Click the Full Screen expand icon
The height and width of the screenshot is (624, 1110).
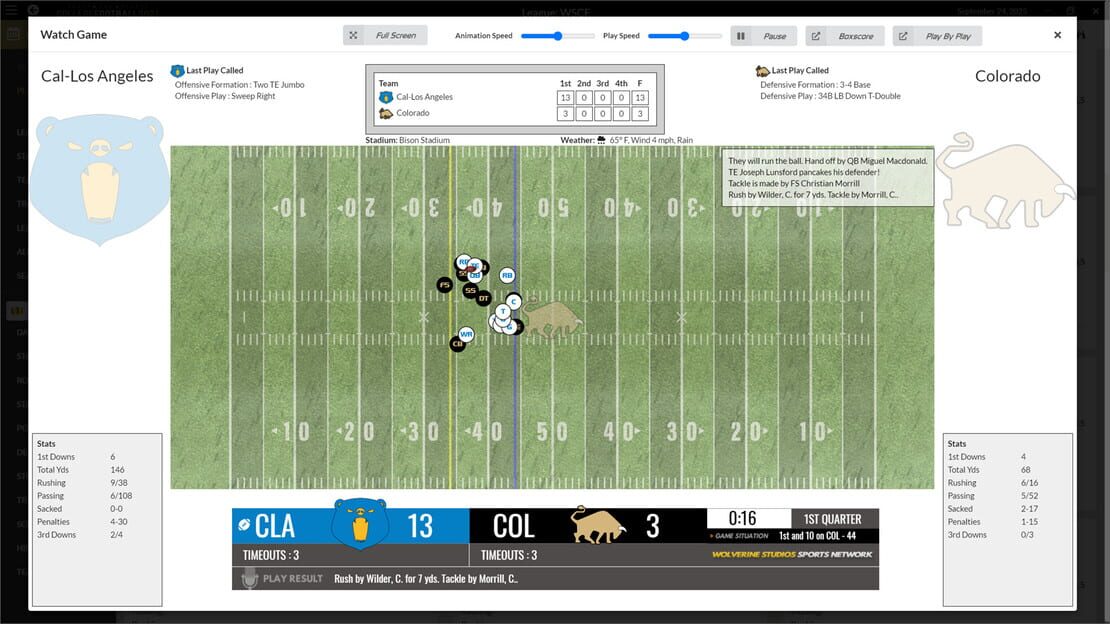(x=353, y=35)
